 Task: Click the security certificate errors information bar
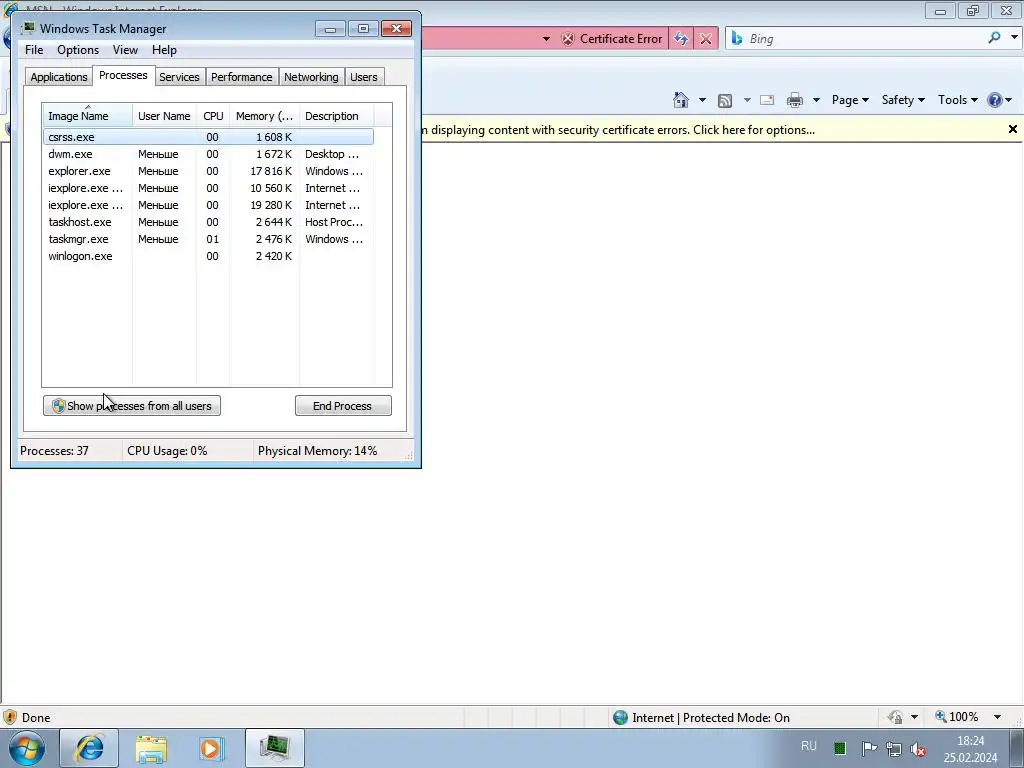click(617, 130)
